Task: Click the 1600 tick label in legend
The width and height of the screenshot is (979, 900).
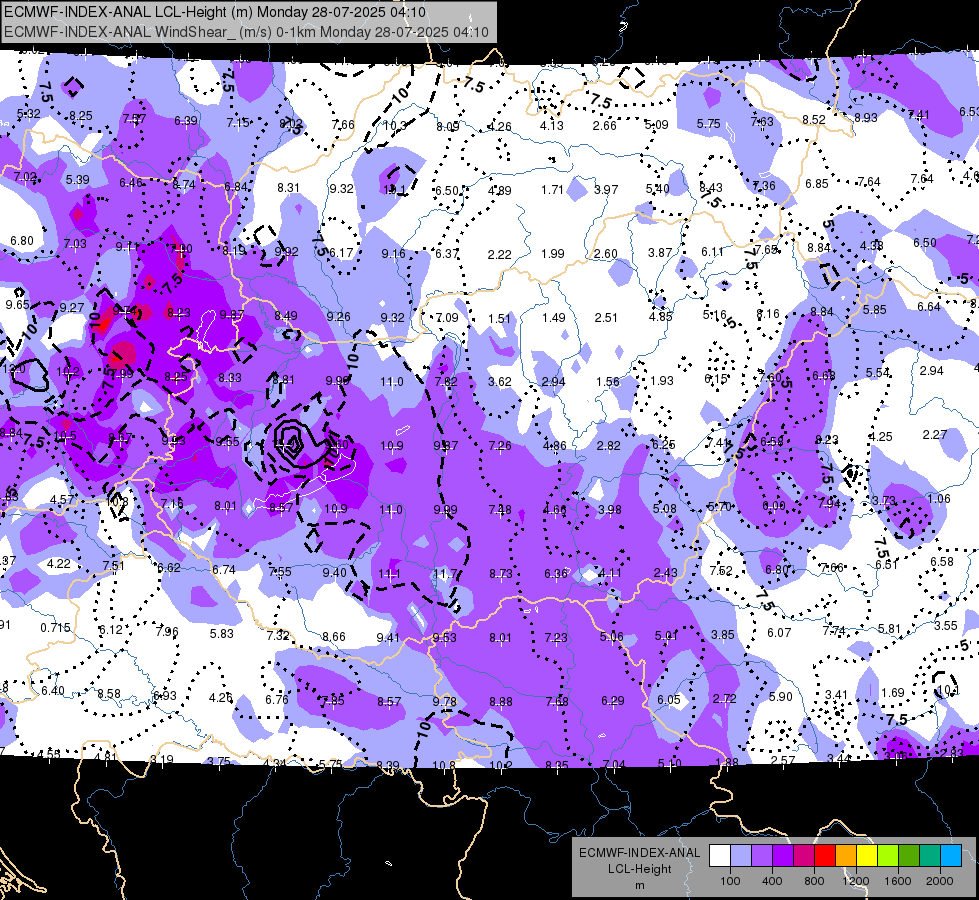Action: (x=898, y=881)
